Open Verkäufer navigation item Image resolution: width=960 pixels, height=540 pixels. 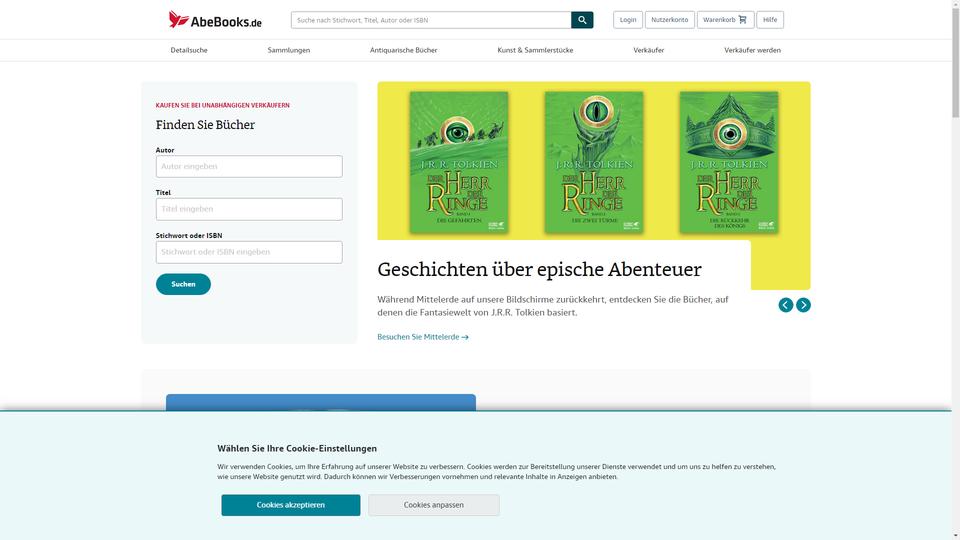pyautogui.click(x=648, y=50)
